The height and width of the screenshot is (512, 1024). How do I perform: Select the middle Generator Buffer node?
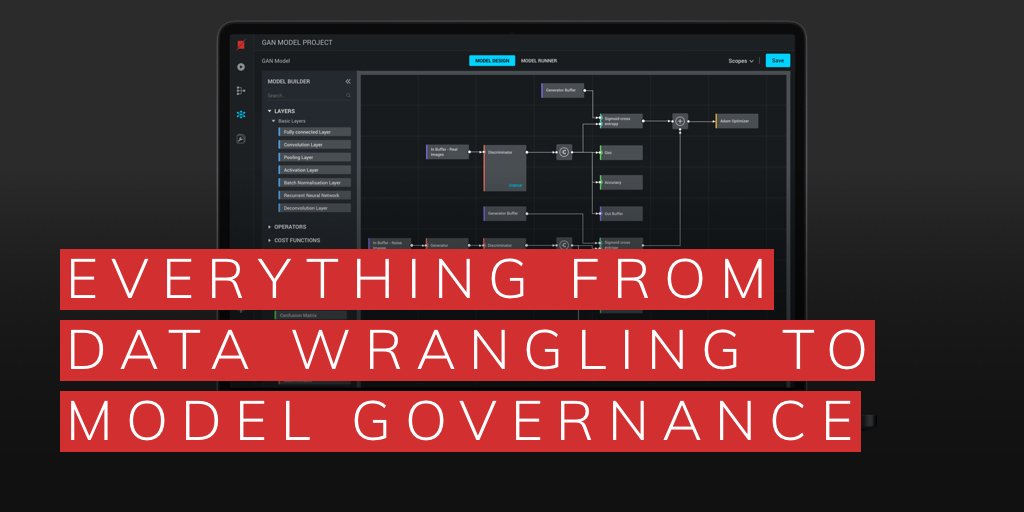pos(505,214)
